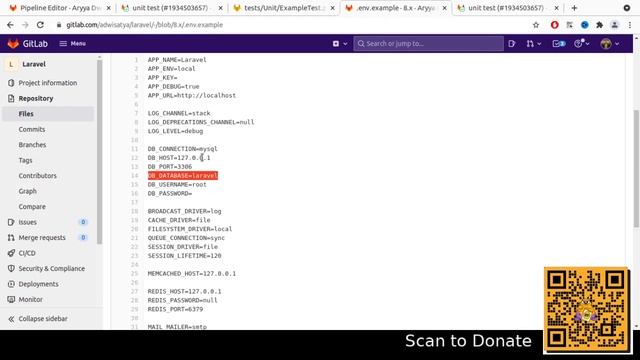Open the help question mark icon
640x360 pixels.
[578, 43]
